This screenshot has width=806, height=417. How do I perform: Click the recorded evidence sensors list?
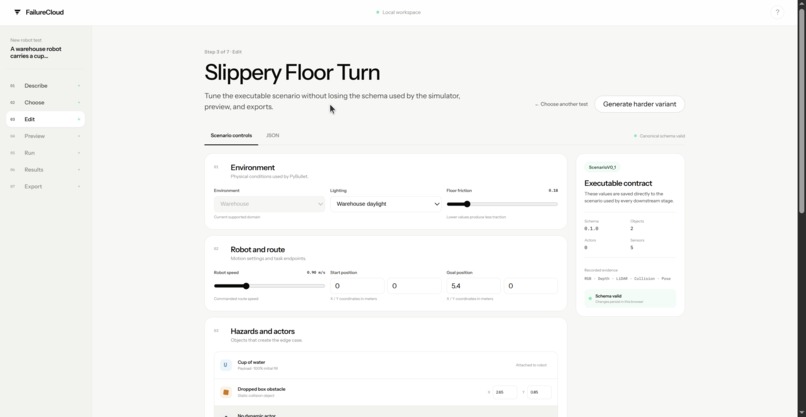[x=627, y=279]
